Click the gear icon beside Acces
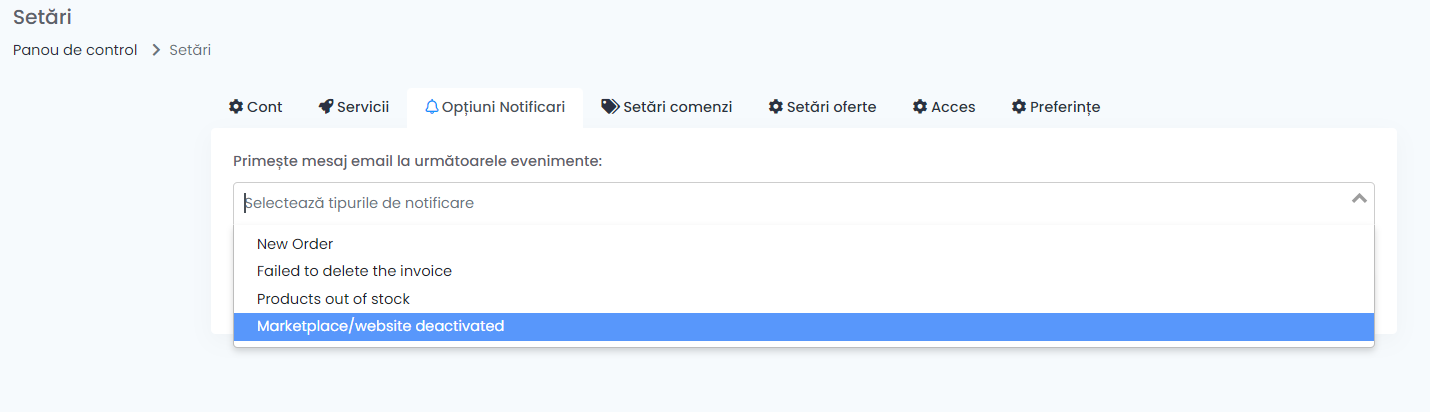 tap(920, 107)
